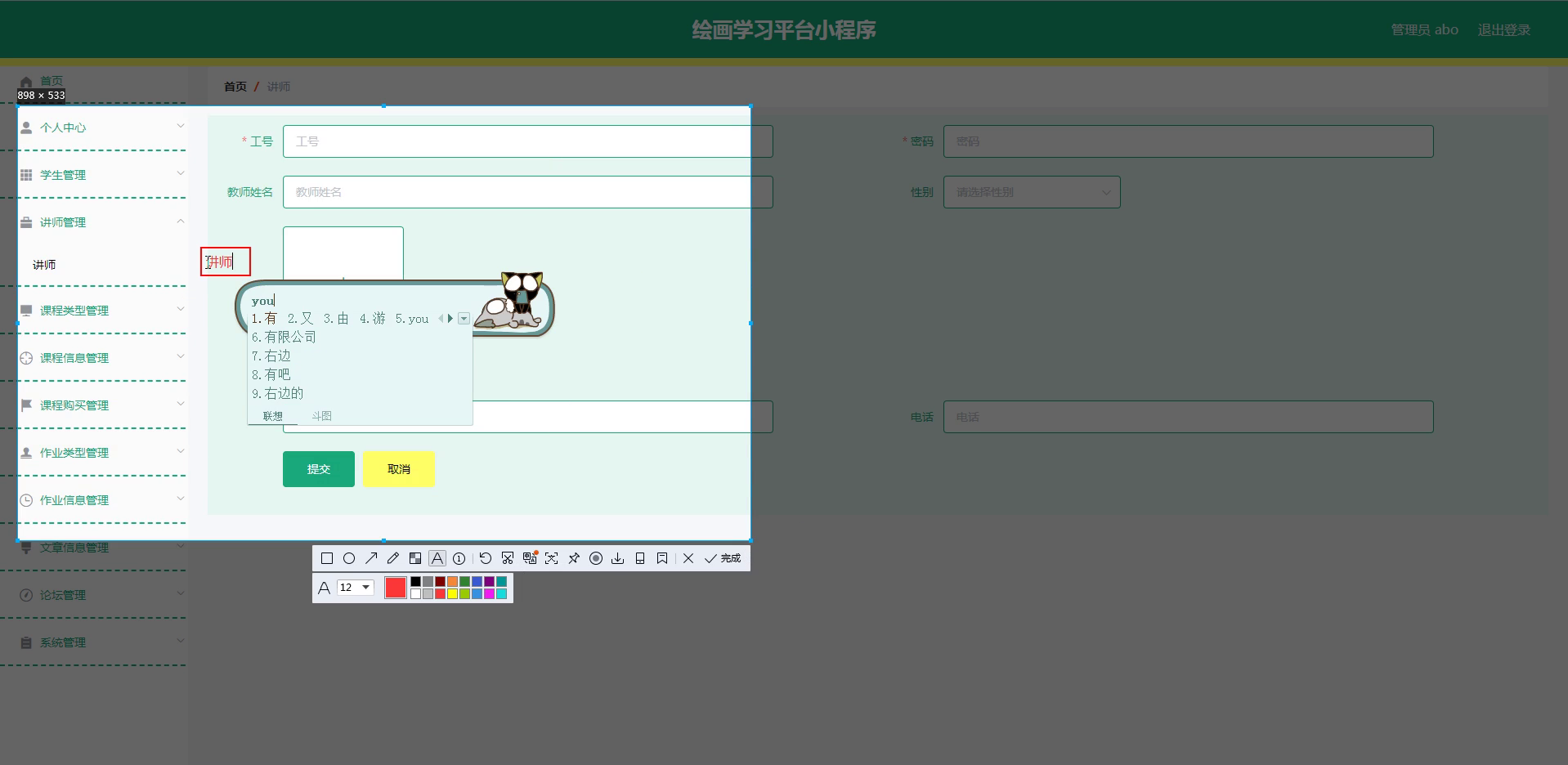Select the ellipse drawing tool
This screenshot has height=765, width=1568.
click(349, 558)
